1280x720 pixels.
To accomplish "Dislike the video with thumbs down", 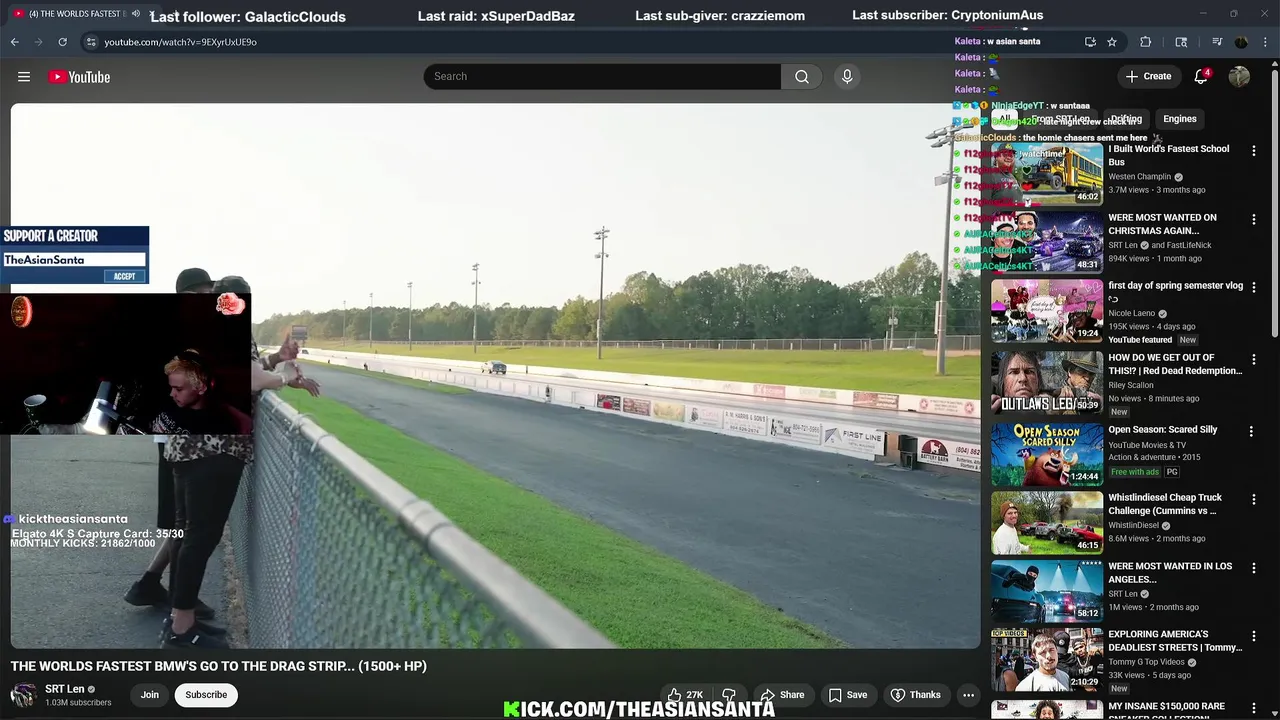I will tap(730, 695).
